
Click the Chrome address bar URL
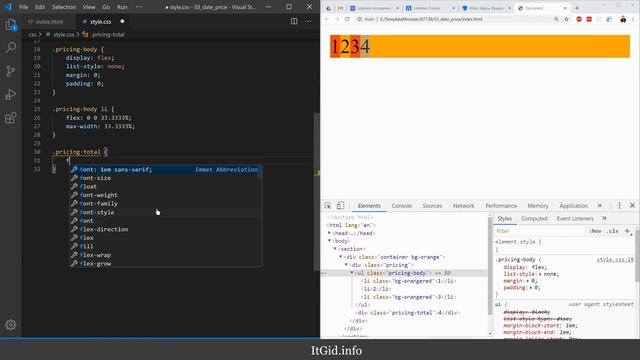coord(431,19)
